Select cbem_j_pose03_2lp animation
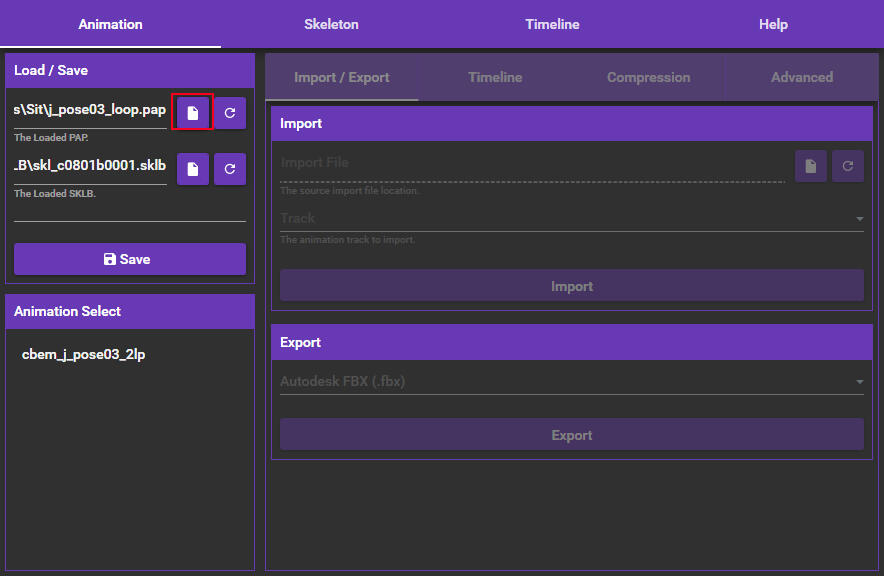The image size is (884, 576). [84, 354]
